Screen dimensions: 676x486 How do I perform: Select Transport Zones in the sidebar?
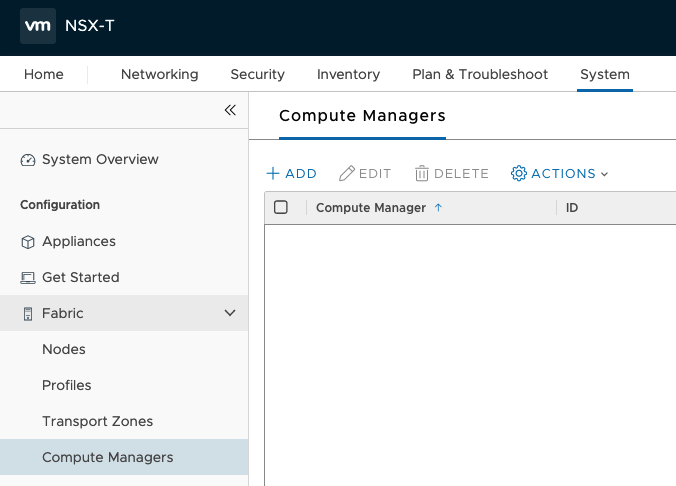[97, 421]
